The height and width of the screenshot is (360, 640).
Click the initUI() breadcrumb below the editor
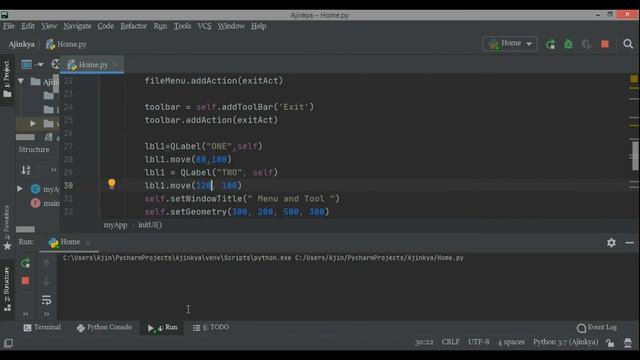pyautogui.click(x=150, y=225)
